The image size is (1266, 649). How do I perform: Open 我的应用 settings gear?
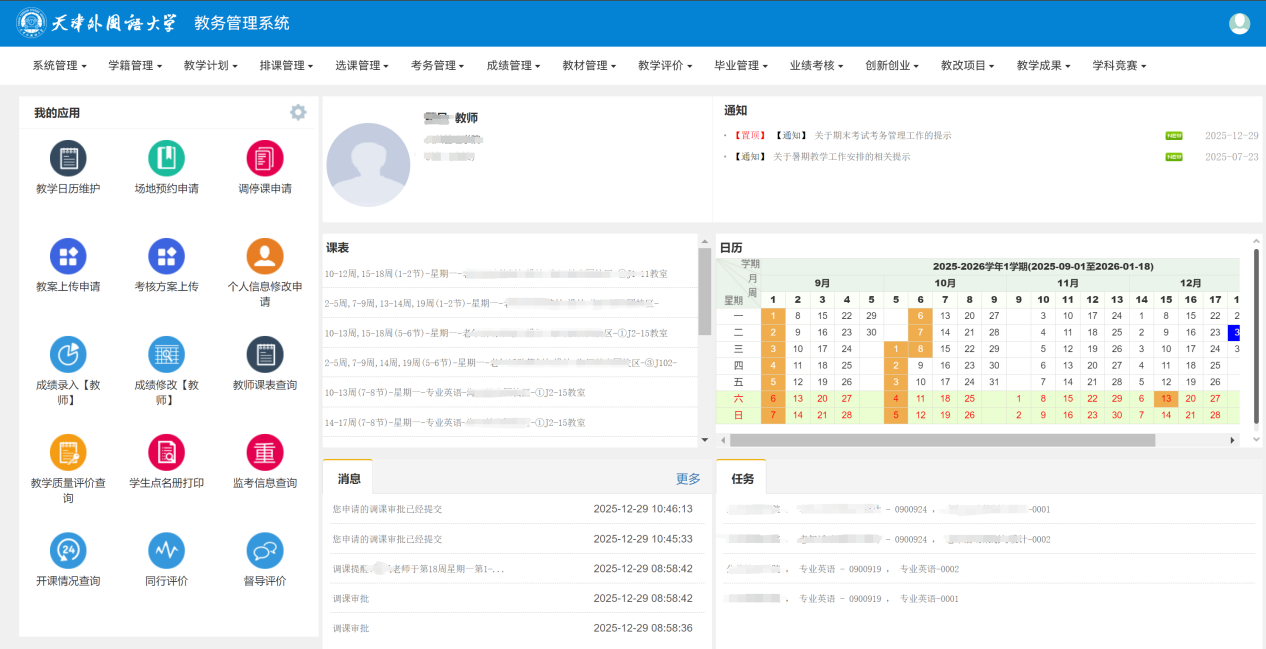tap(298, 112)
